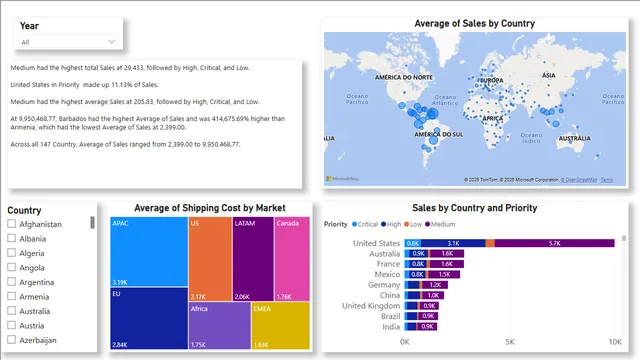Pick the LATAM treemap block
This screenshot has height=360, width=640.
253,259
